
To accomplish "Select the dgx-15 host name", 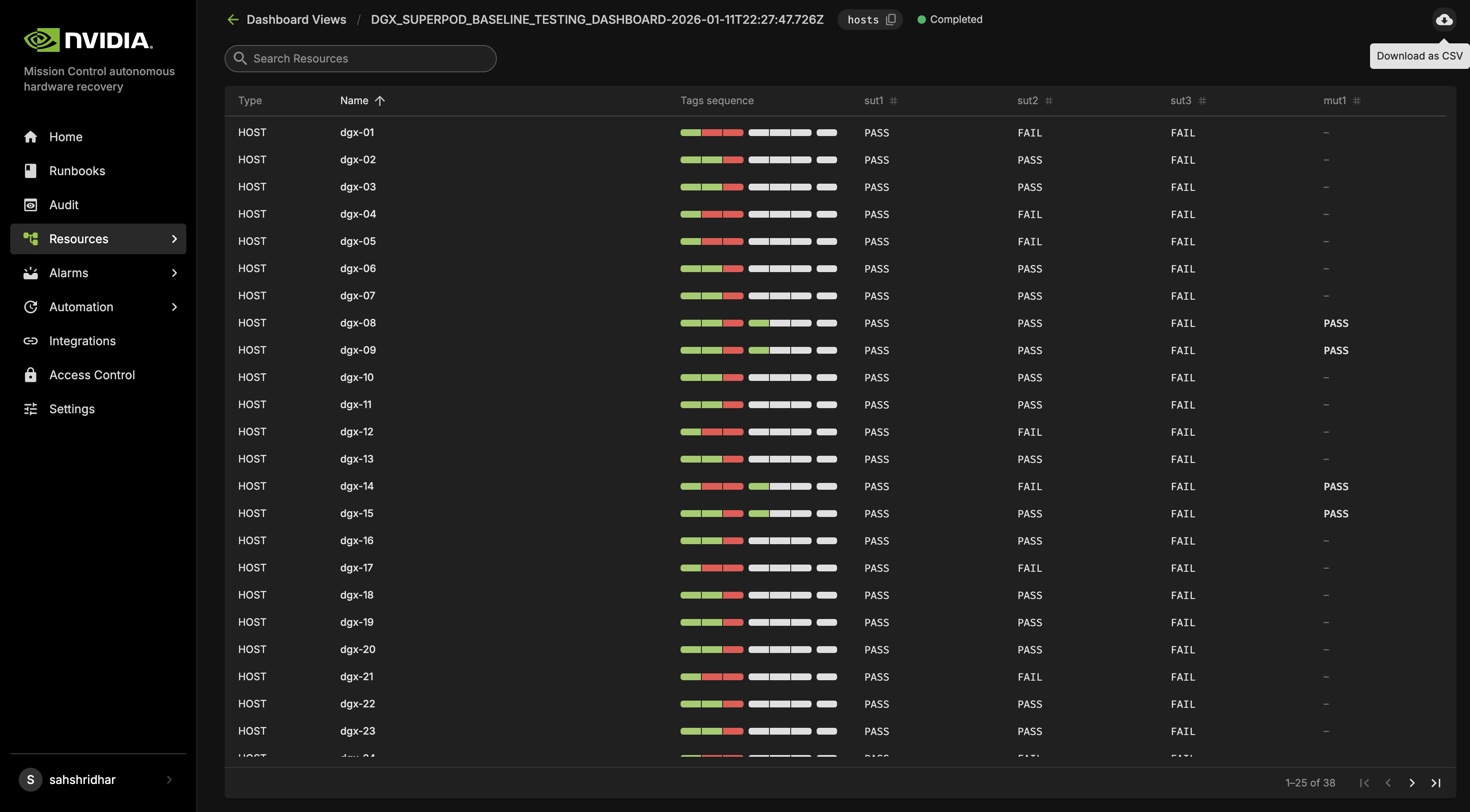I will [x=357, y=513].
